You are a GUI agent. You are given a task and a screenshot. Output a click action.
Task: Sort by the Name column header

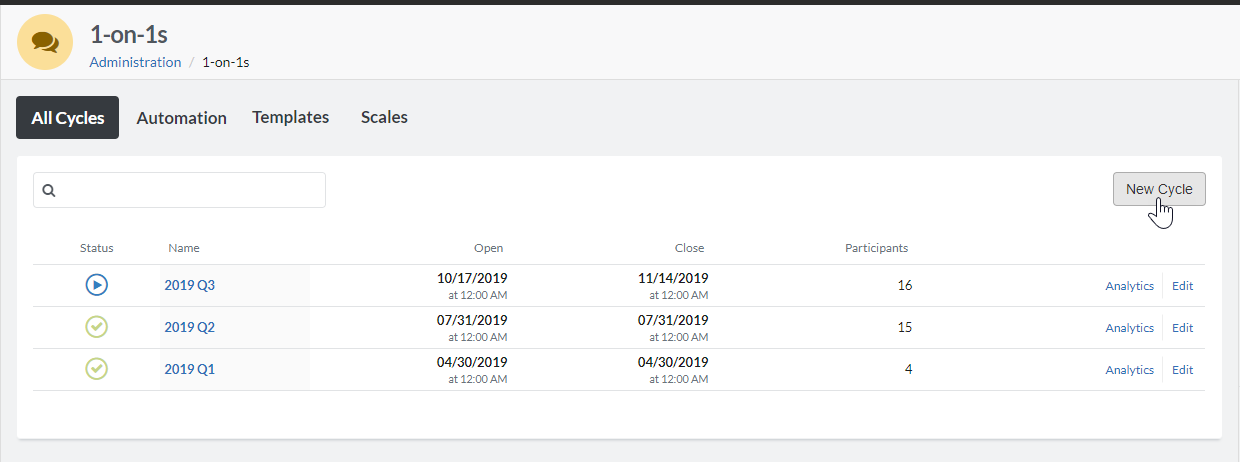click(184, 248)
